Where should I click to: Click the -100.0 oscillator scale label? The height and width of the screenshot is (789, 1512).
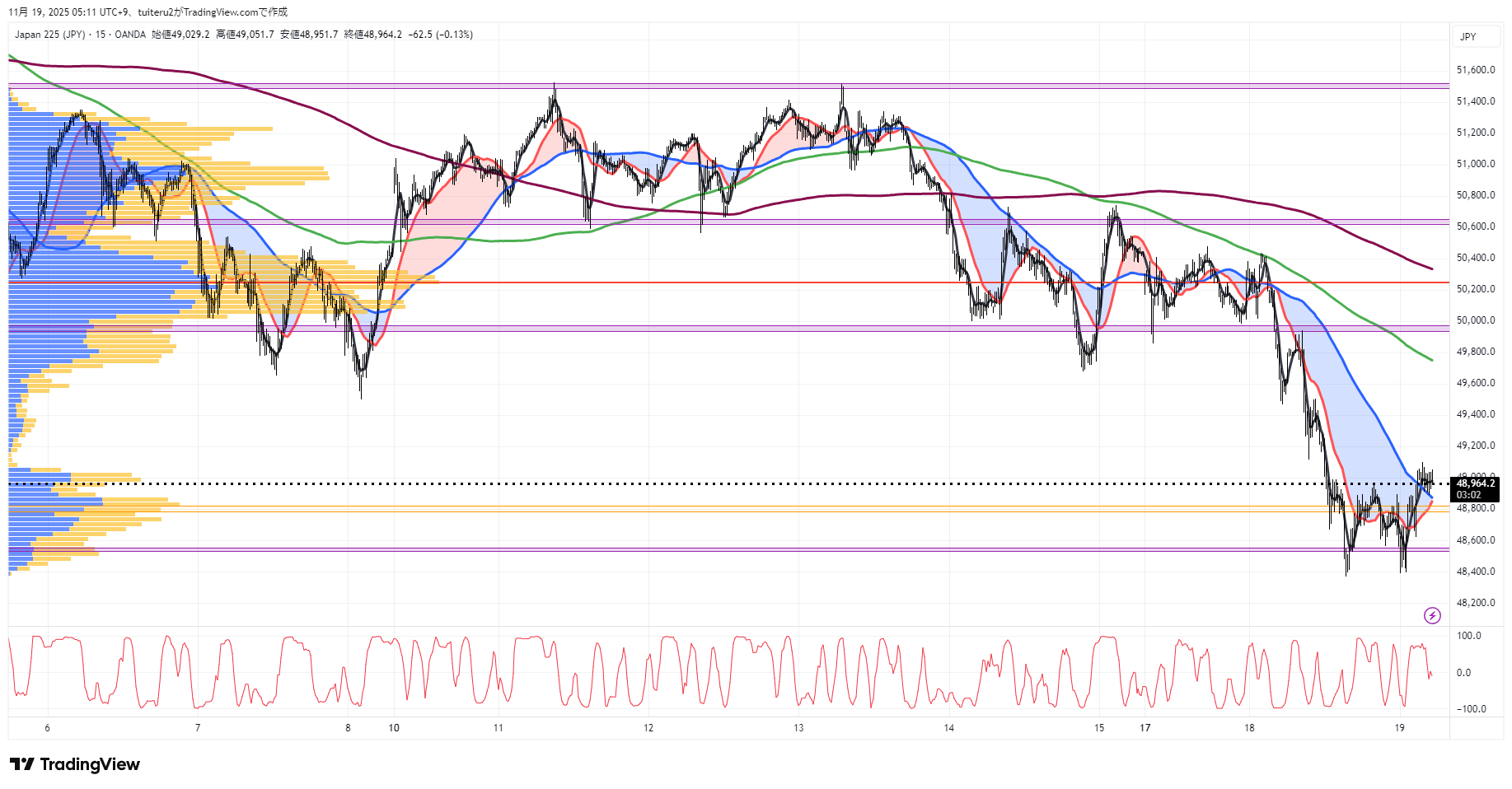pyautogui.click(x=1471, y=709)
